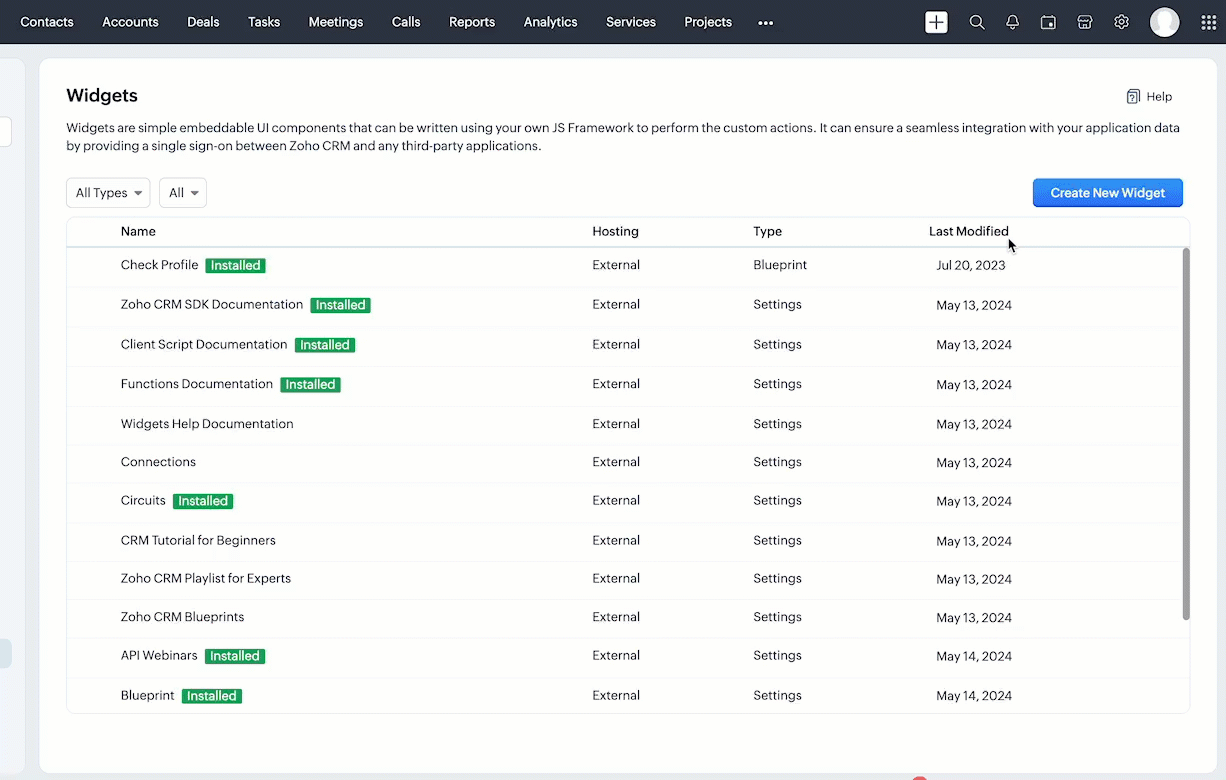The image size is (1226, 780).
Task: Open the Help link
Action: 1159,97
